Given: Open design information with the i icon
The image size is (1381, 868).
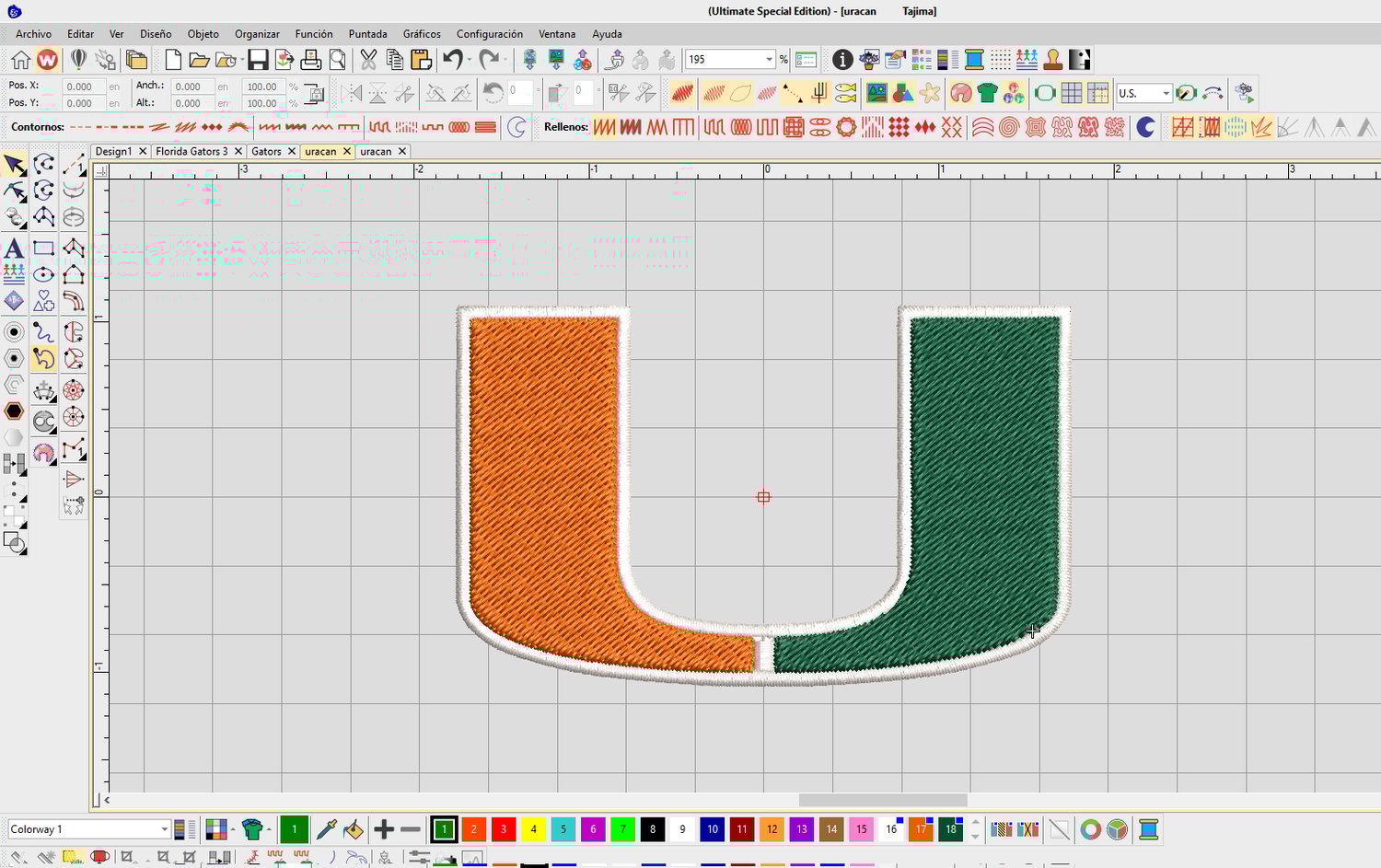Looking at the screenshot, I should pos(842,60).
